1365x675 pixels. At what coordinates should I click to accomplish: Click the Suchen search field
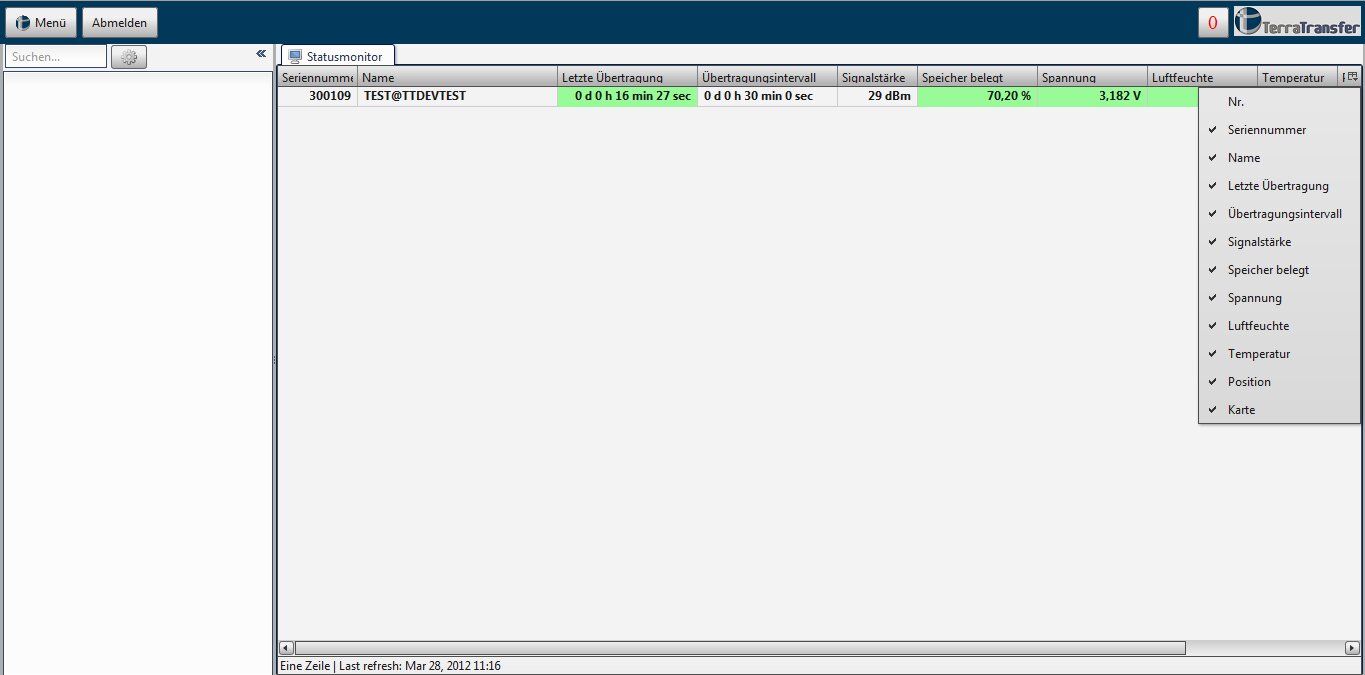click(56, 57)
